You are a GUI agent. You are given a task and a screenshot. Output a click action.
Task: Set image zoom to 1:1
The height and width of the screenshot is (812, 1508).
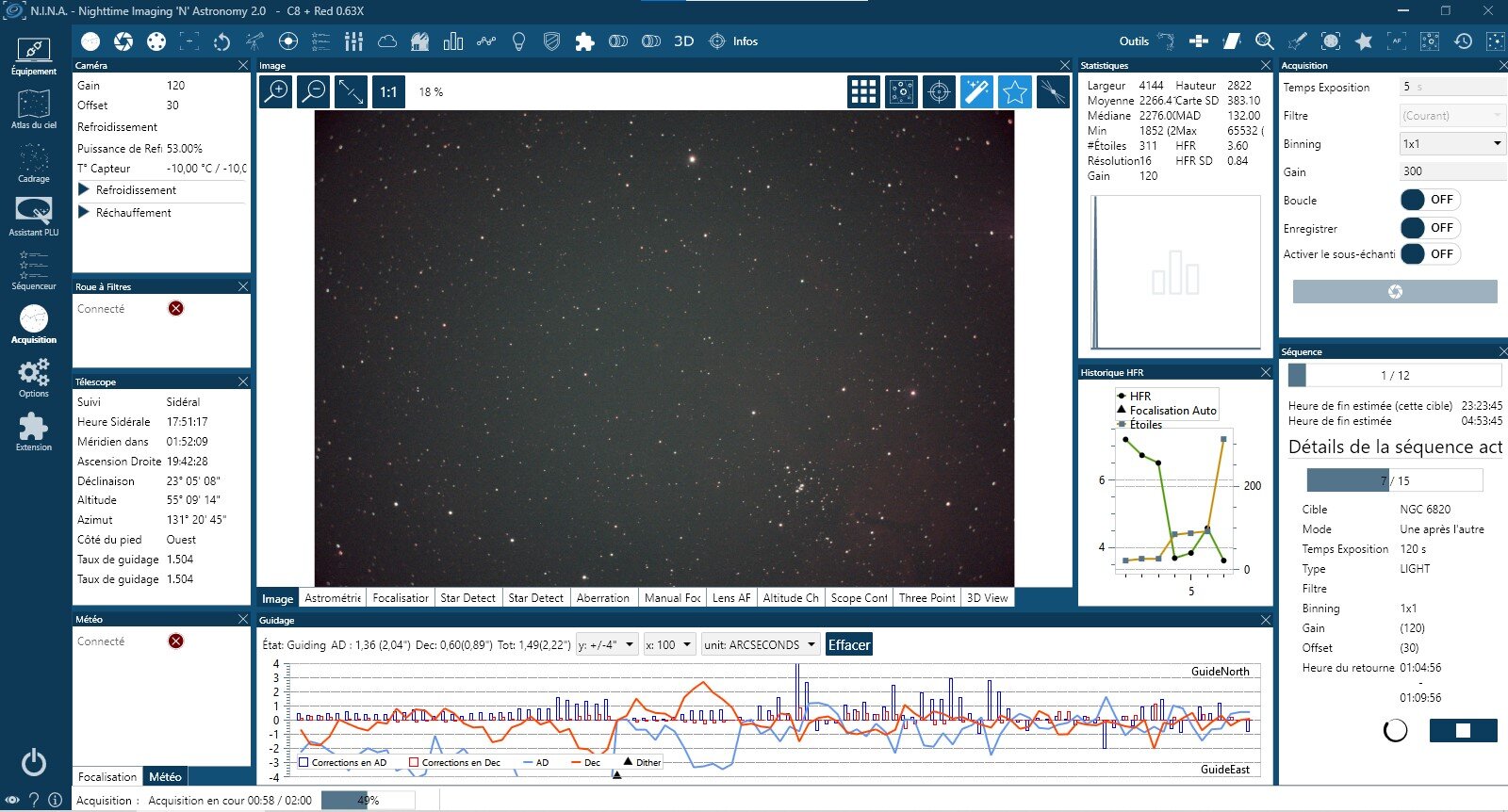click(388, 91)
